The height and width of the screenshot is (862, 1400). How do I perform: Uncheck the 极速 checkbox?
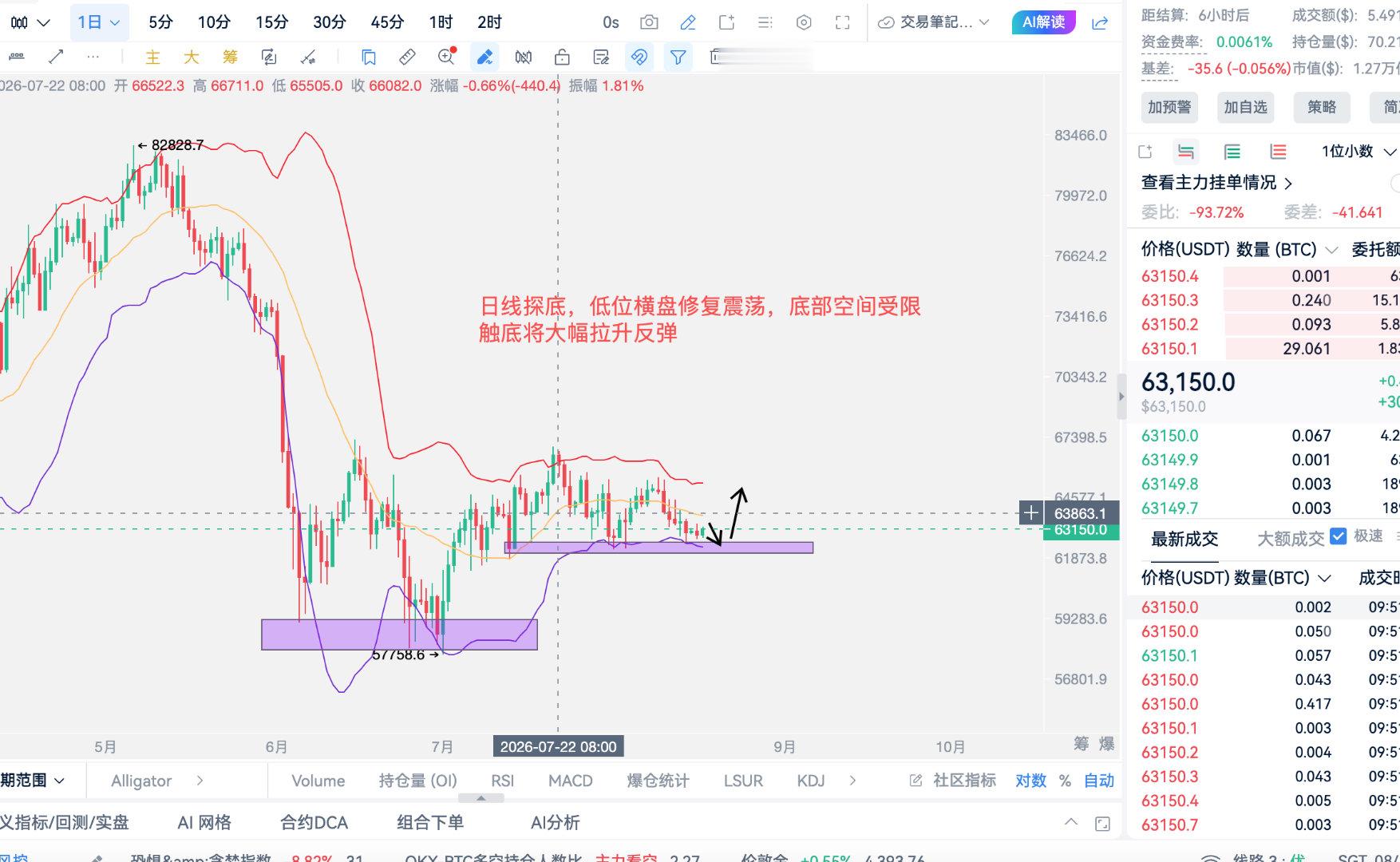1339,536
